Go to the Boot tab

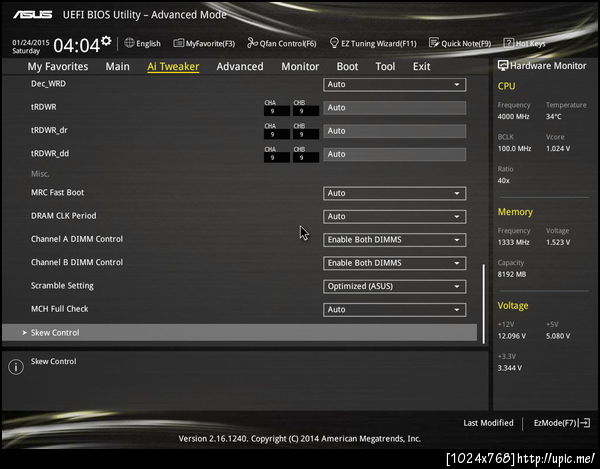[347, 67]
